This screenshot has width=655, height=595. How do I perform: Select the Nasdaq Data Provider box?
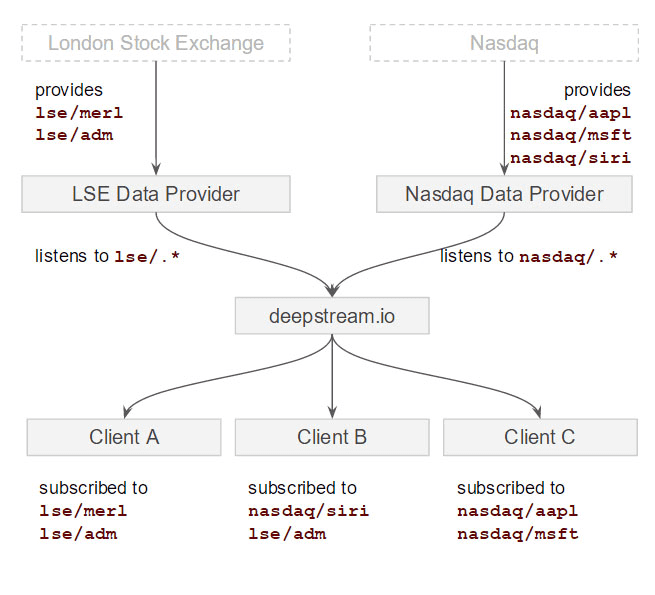tap(504, 194)
